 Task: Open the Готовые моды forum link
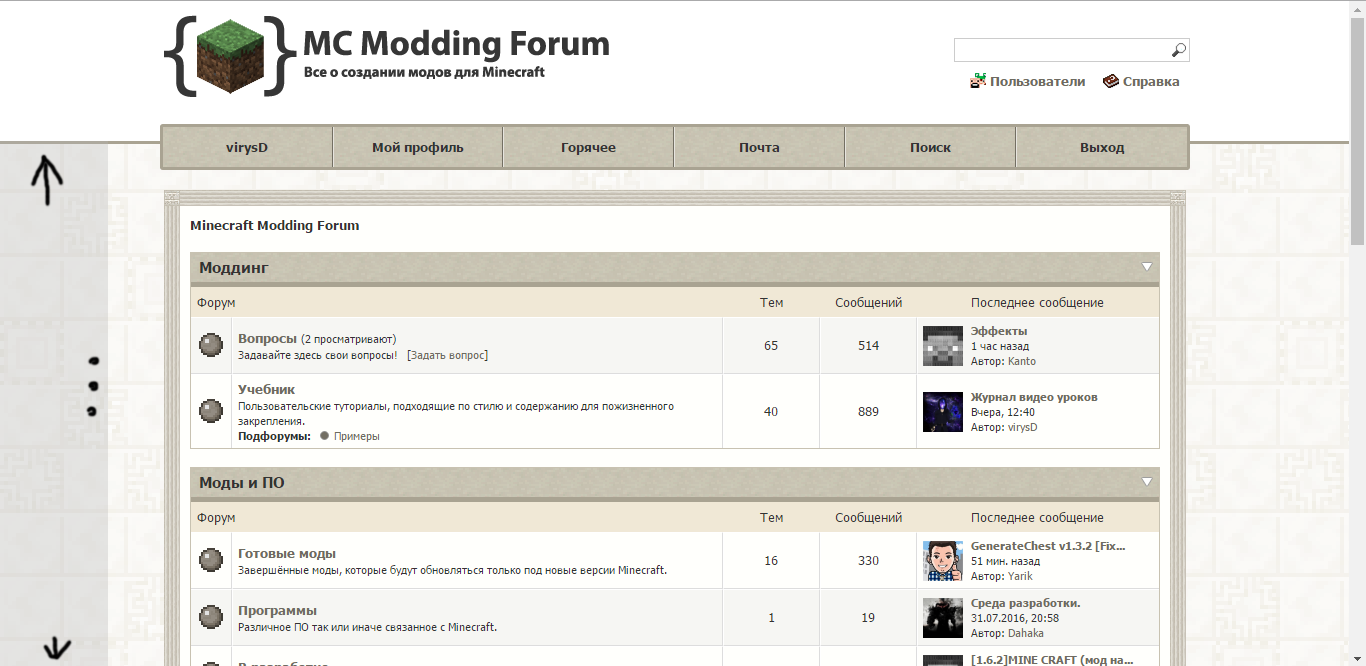coord(287,553)
